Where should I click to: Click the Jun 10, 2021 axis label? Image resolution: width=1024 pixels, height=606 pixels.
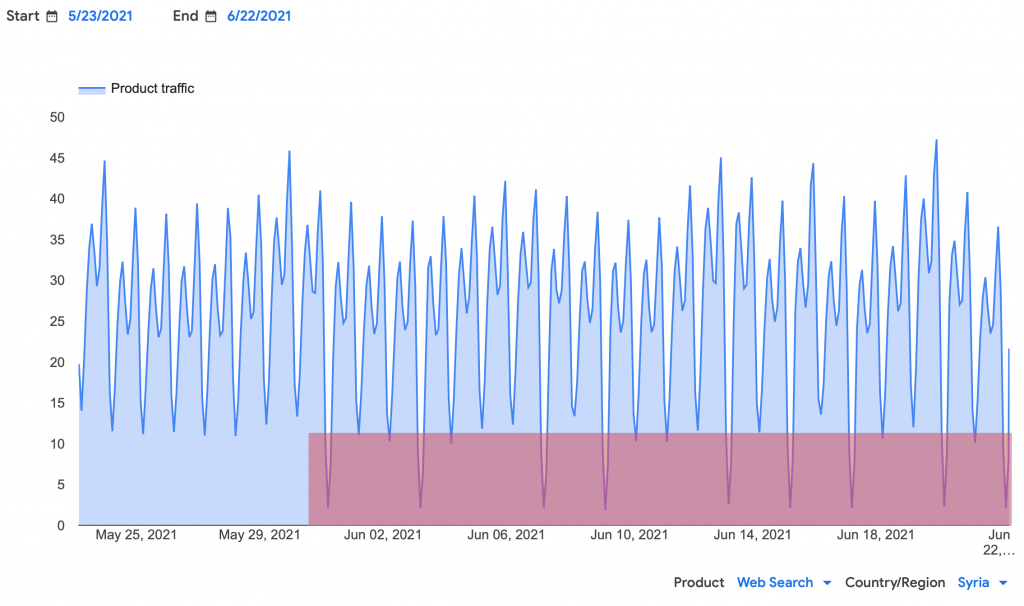click(x=629, y=535)
